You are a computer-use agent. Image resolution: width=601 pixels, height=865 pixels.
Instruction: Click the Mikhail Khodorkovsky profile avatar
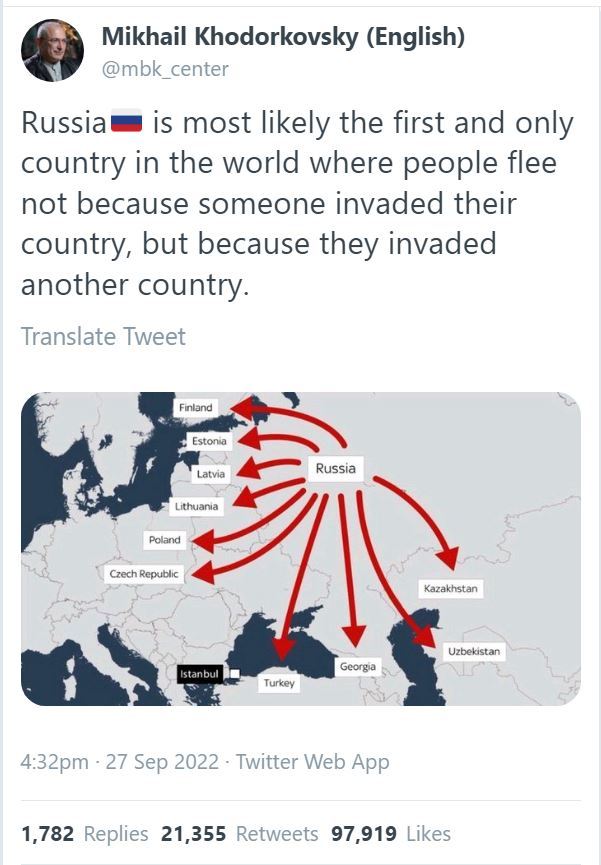(52, 51)
